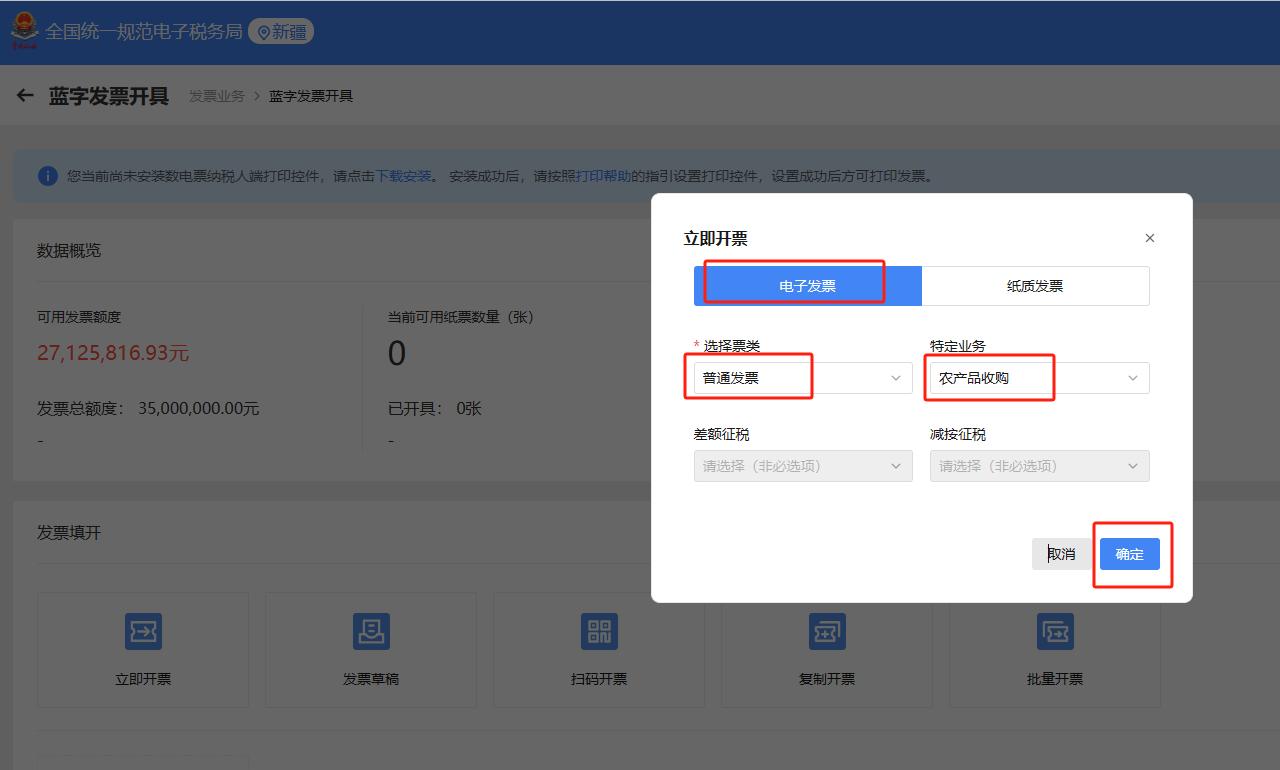Click the 27,125,816.93元 available quota value
Viewport: 1280px width, 770px height.
(113, 353)
